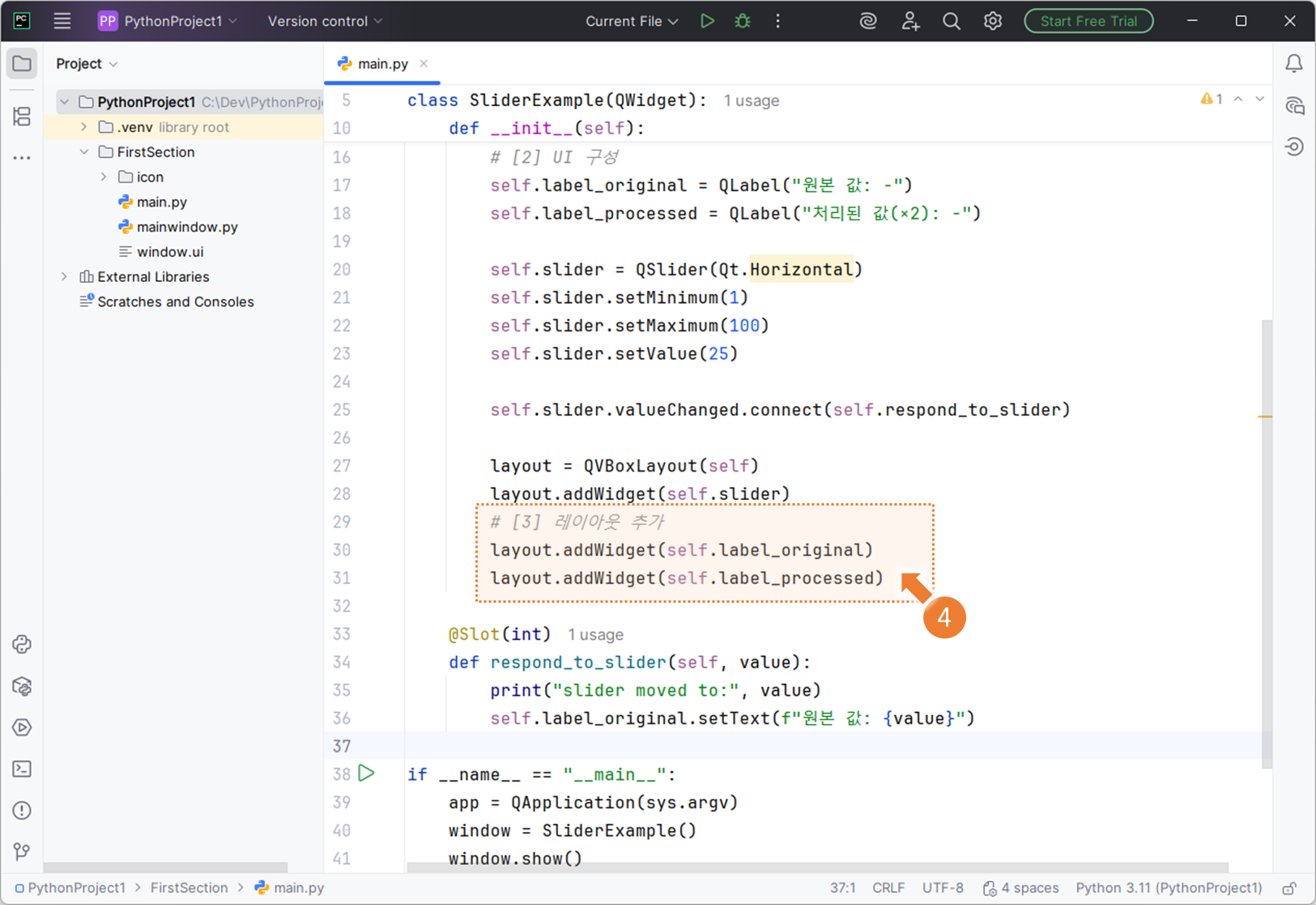1316x905 pixels.
Task: Go to next highlighted error arrow
Action: coord(1260,99)
